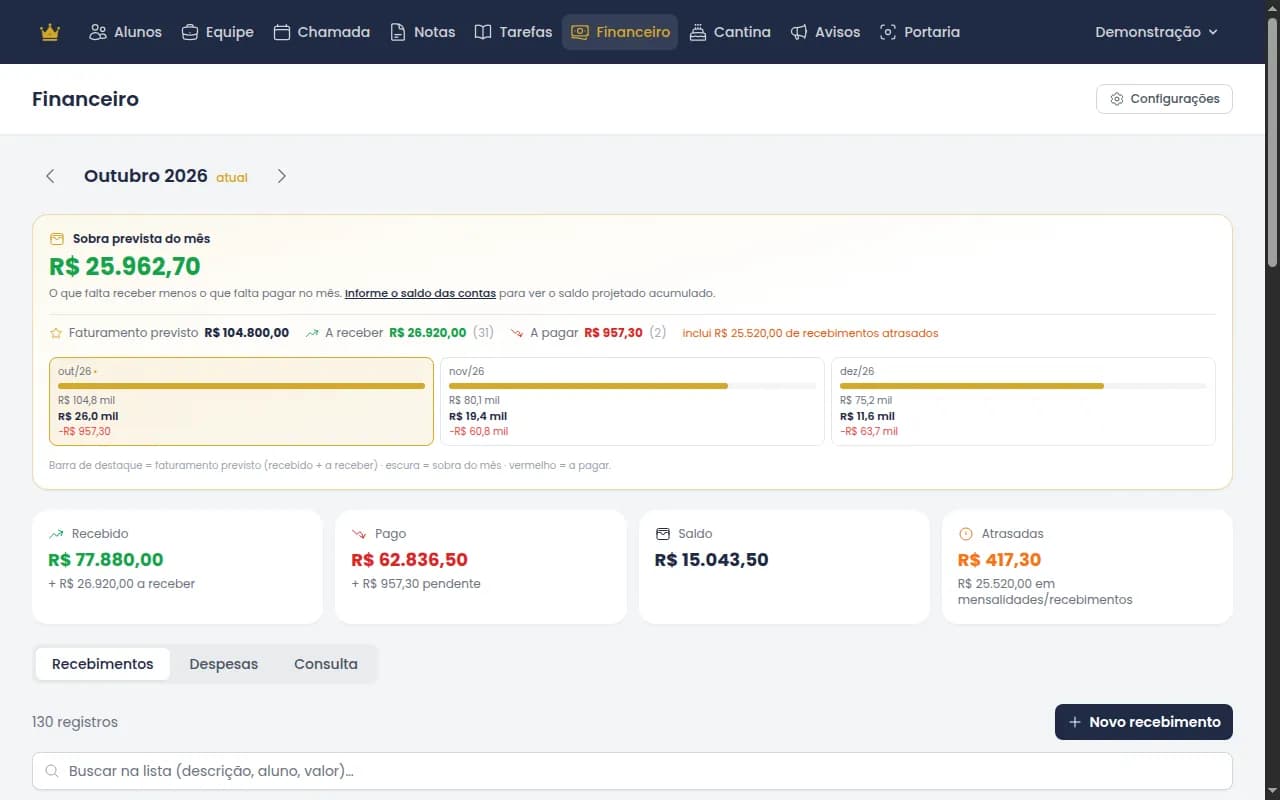
Task: Click the search magnifier icon
Action: pos(51,771)
